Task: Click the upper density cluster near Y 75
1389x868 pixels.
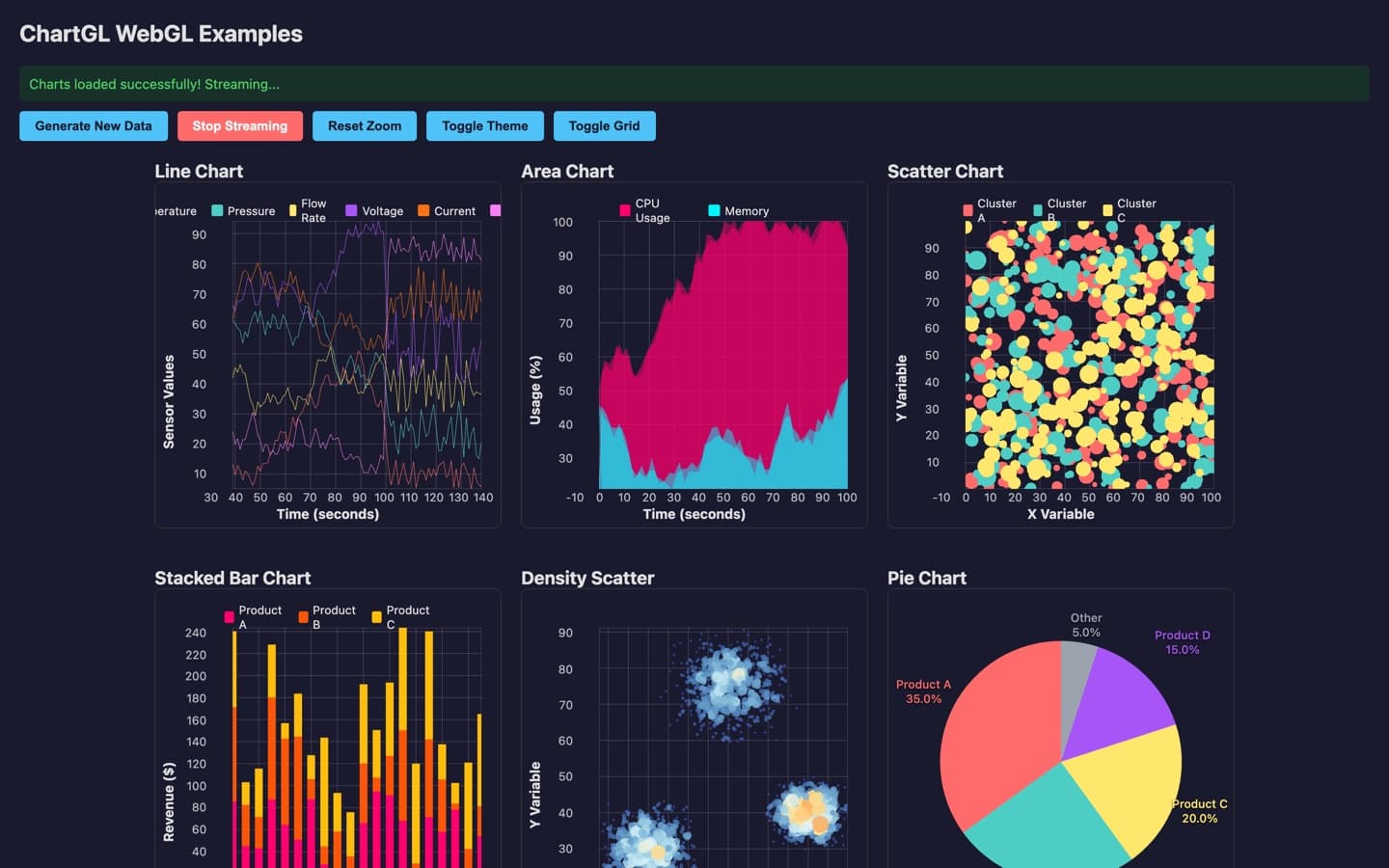Action: click(x=730, y=685)
